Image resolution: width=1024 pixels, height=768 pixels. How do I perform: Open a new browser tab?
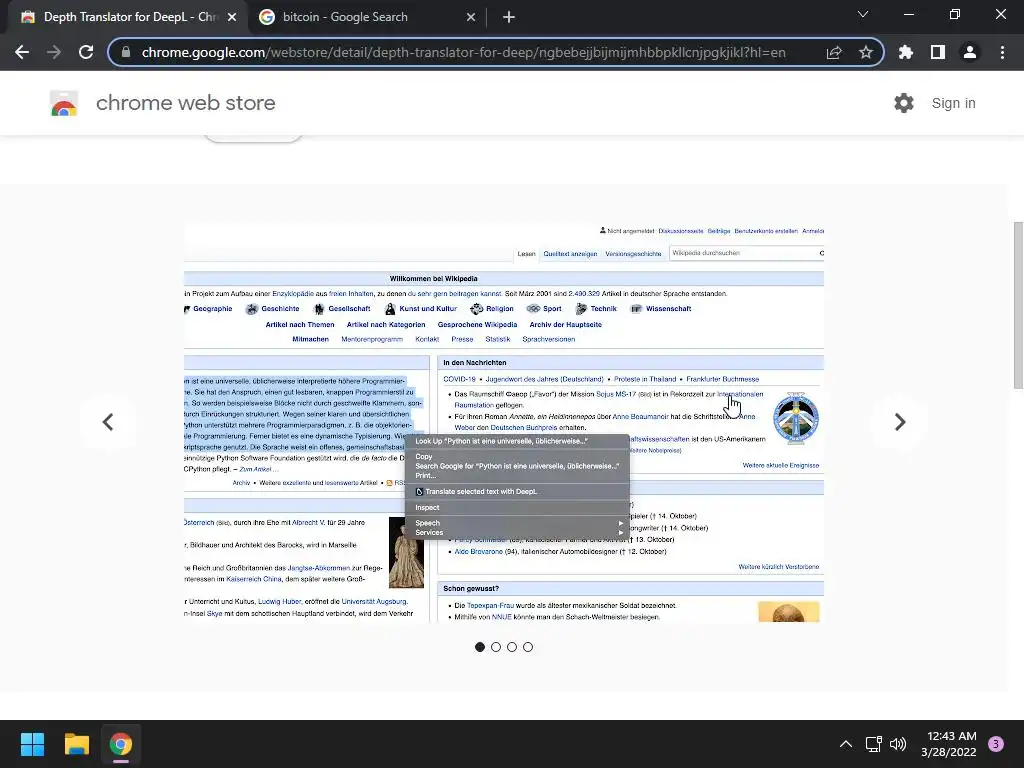tap(509, 17)
